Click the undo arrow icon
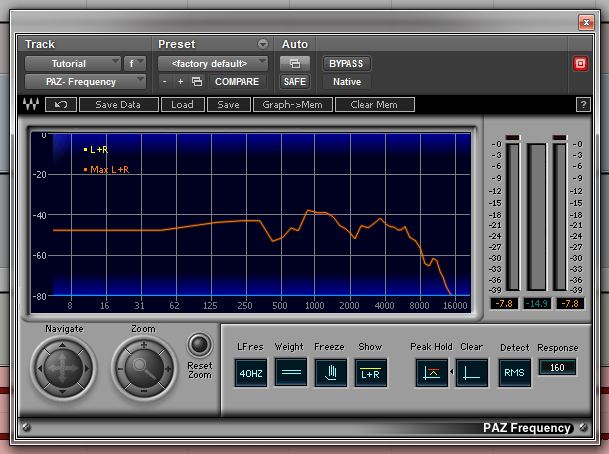The width and height of the screenshot is (609, 454). coord(61,104)
